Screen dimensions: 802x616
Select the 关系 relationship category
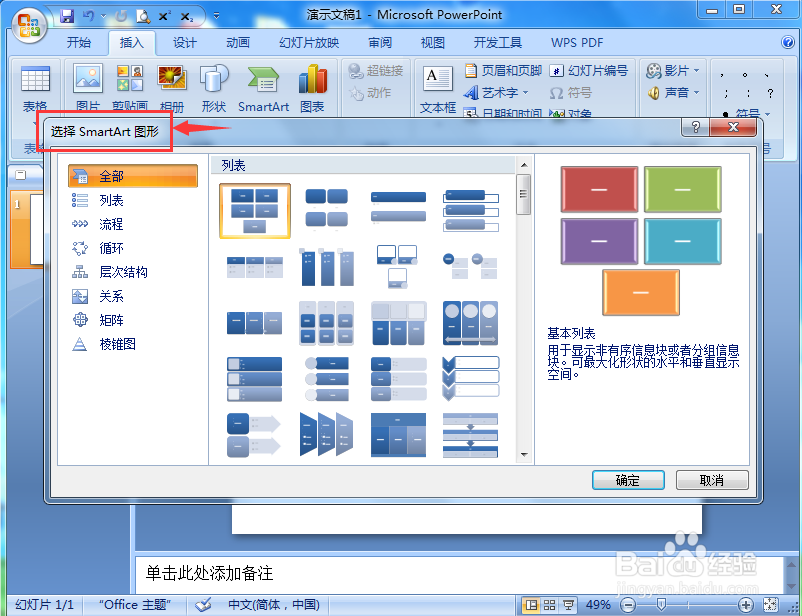click(132, 296)
